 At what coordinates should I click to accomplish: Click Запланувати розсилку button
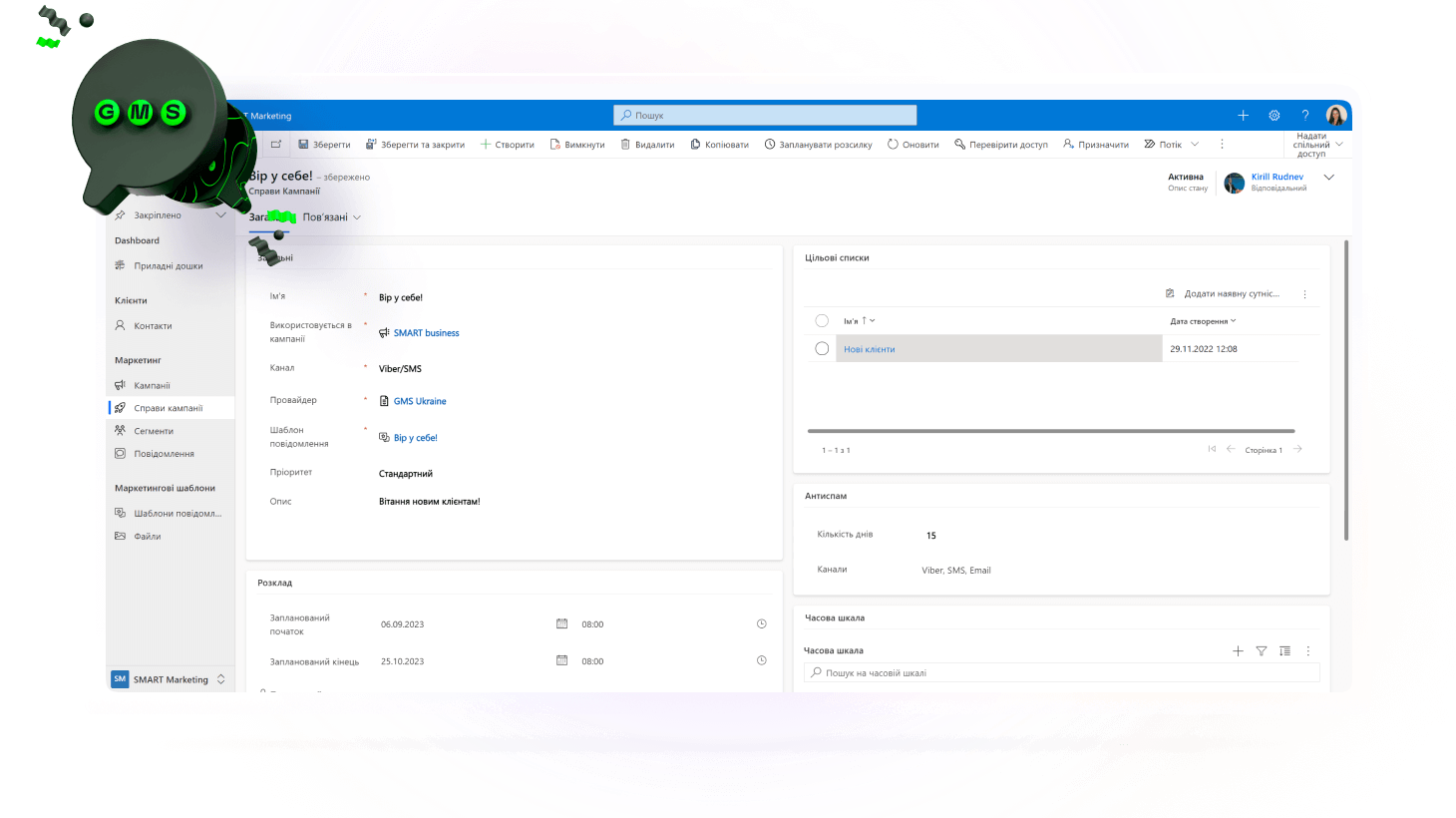[818, 145]
